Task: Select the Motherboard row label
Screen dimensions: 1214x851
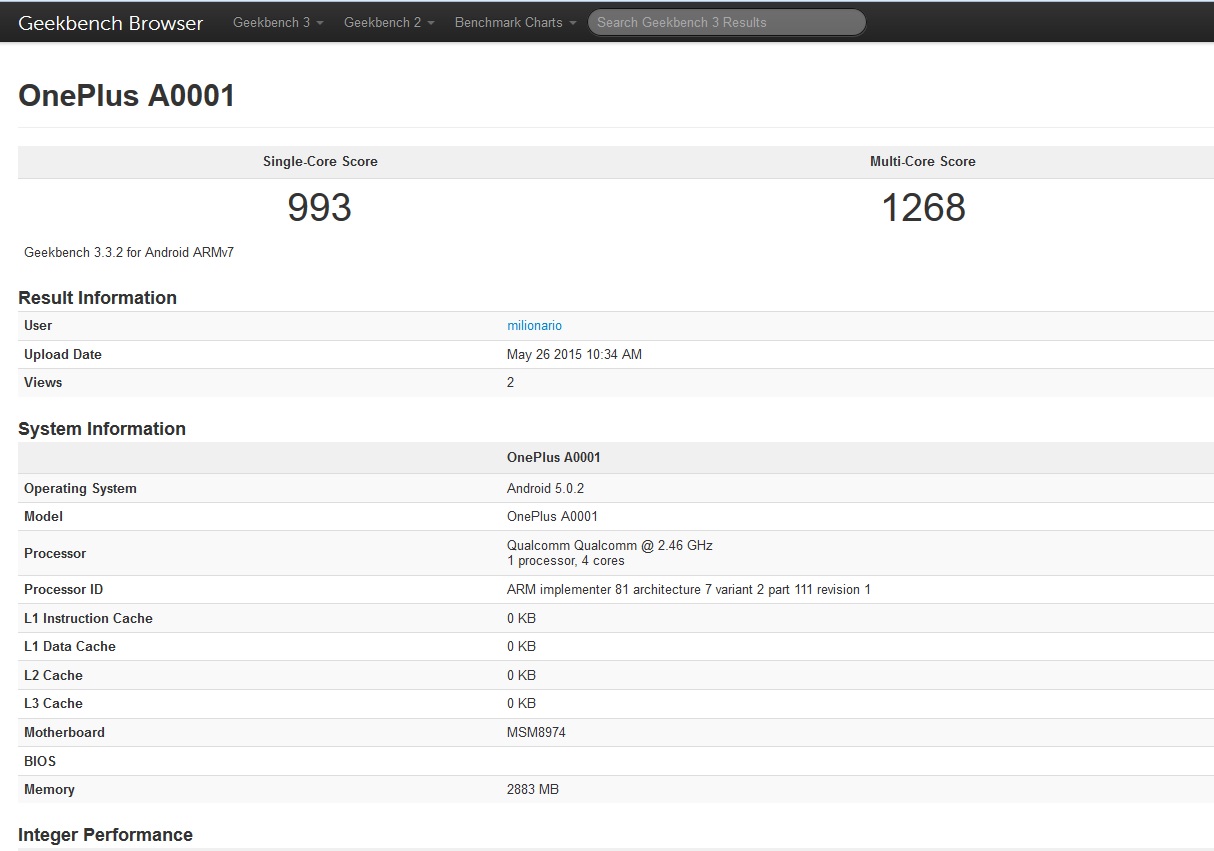Action: pos(64,733)
